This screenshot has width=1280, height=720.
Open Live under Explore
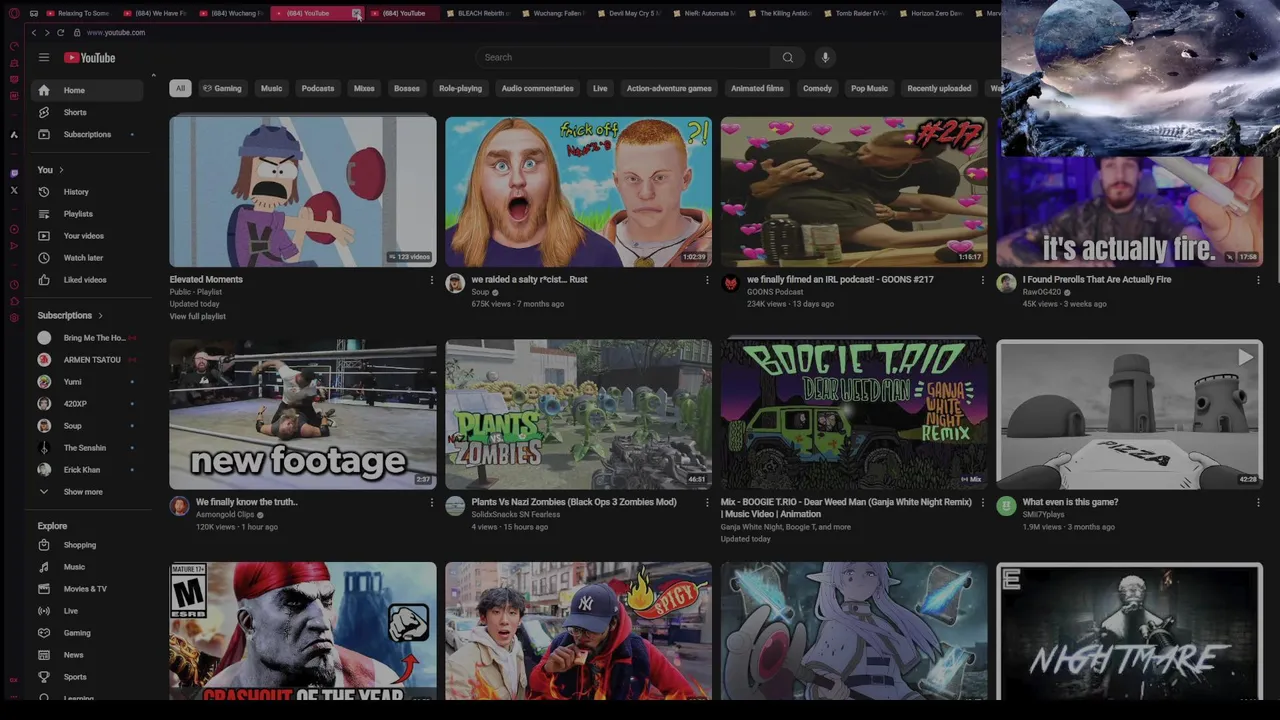pos(87,611)
